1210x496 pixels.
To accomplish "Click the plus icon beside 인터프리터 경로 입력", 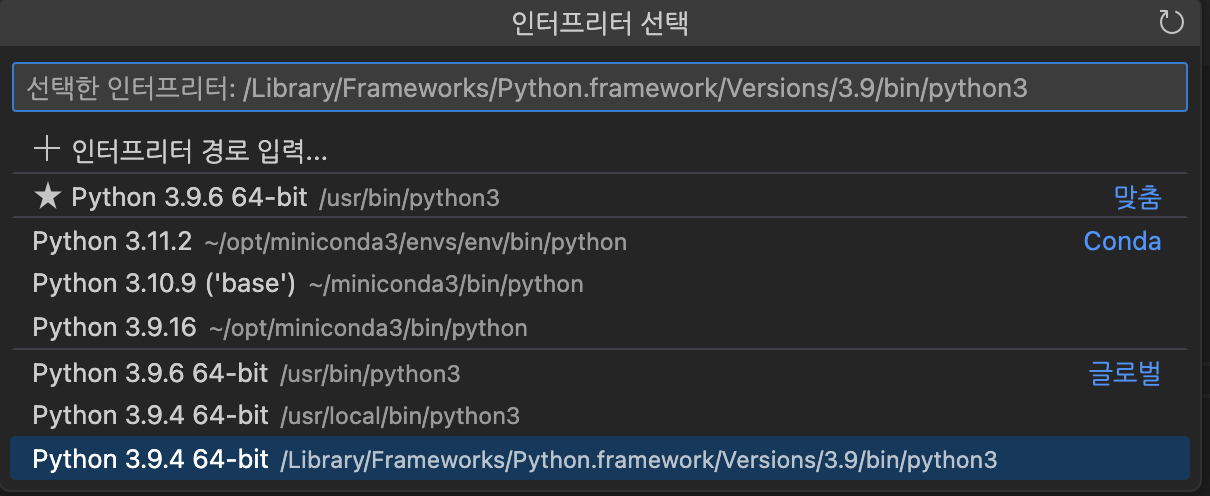I will tap(47, 151).
